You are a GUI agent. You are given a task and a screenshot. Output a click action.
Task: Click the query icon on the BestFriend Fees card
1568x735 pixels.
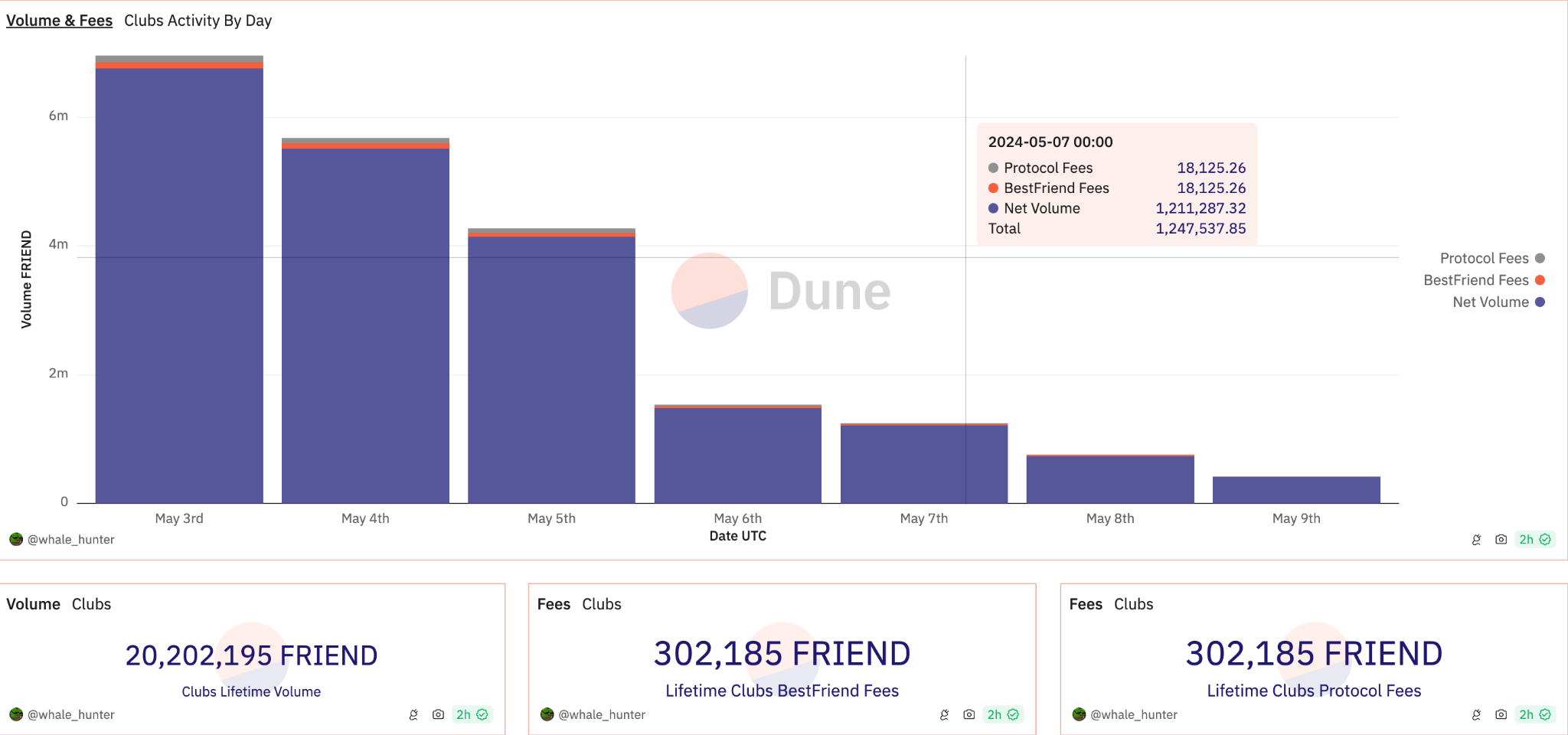[944, 714]
